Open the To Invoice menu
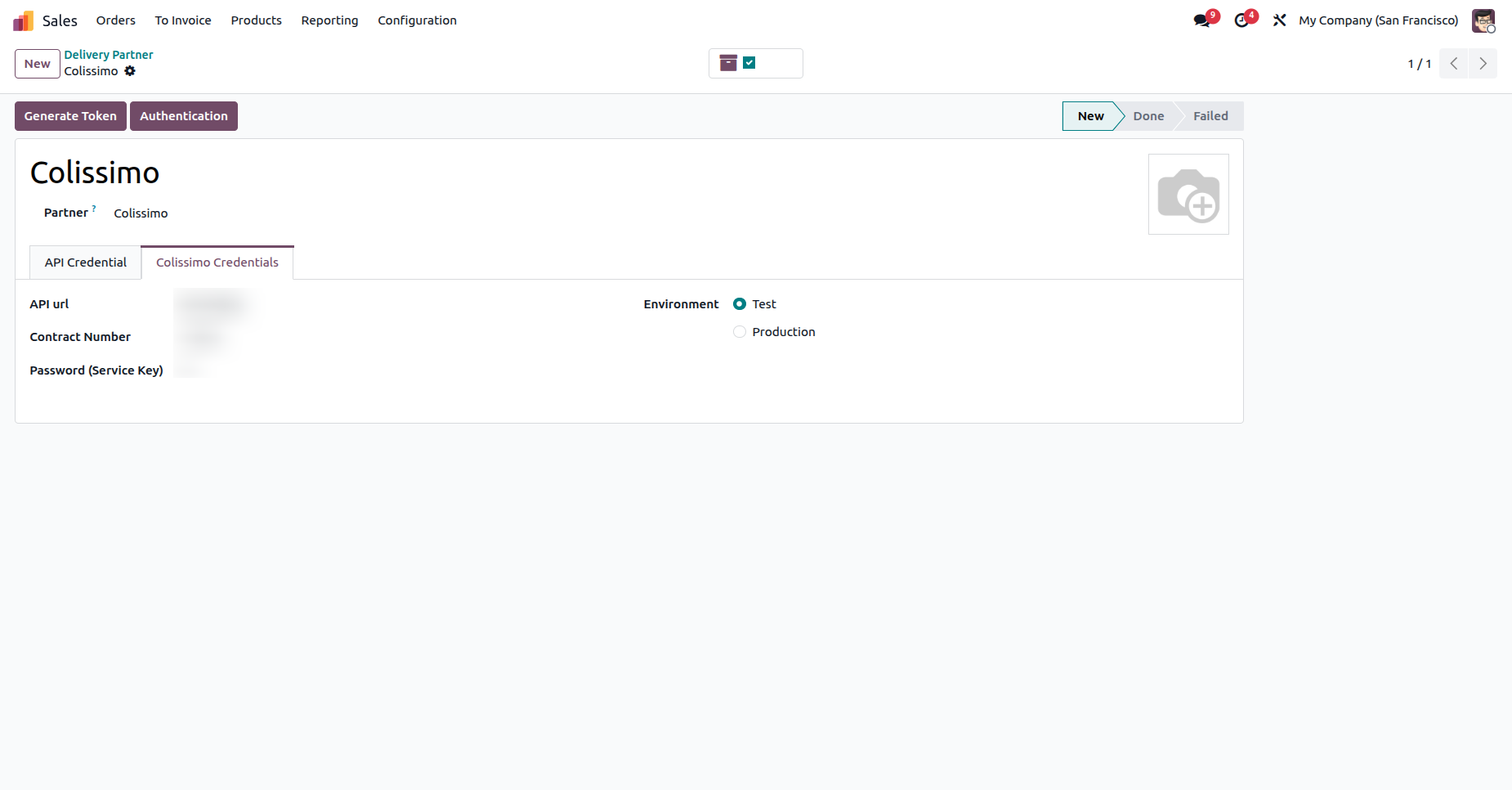This screenshot has height=790, width=1512. pyautogui.click(x=183, y=20)
